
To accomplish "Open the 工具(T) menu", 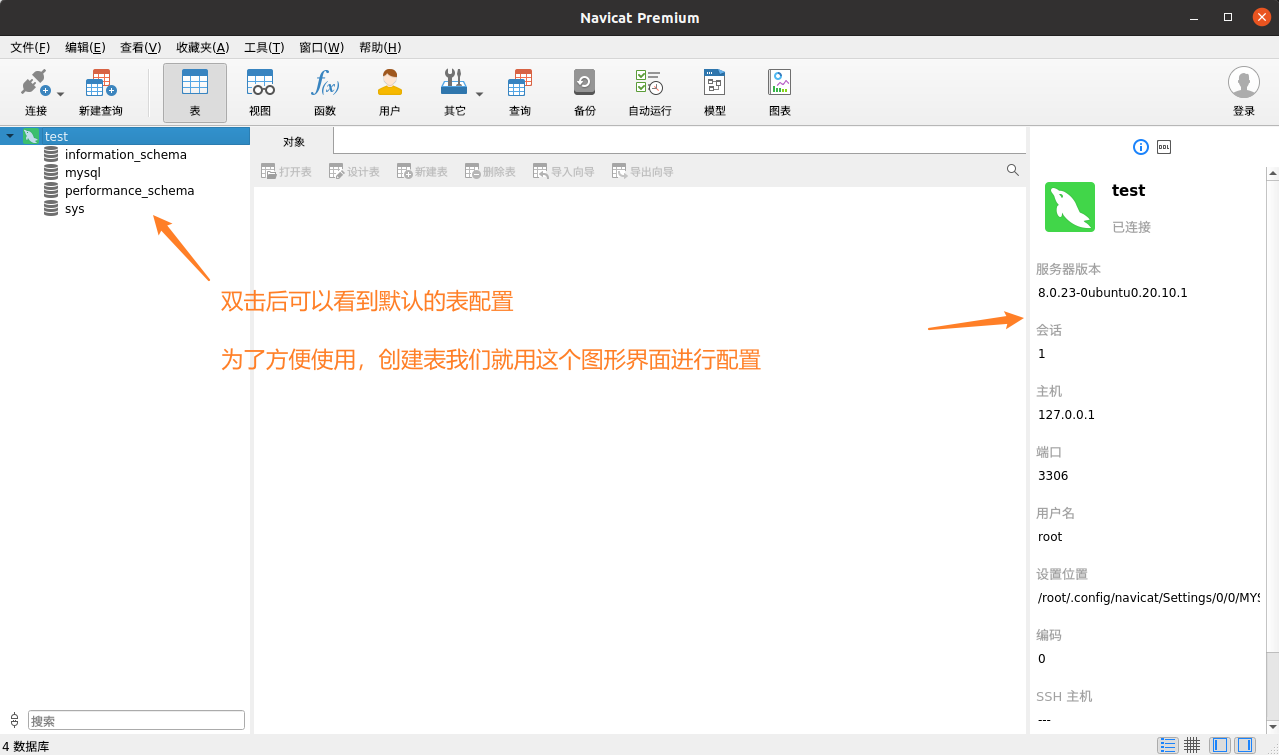I will [264, 47].
